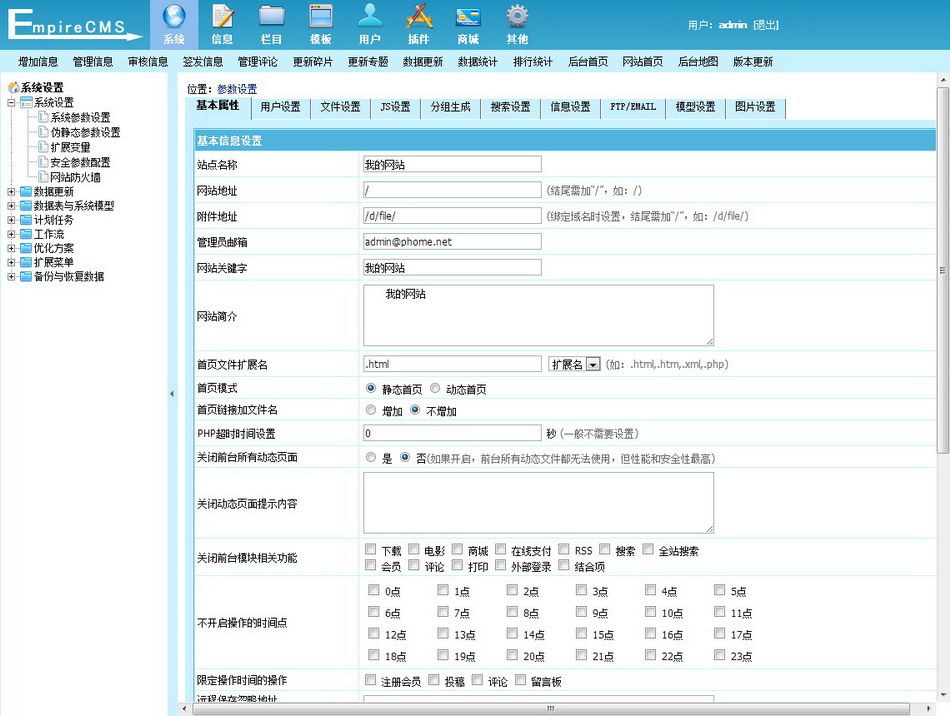Open the 信息 notepad icon
950x716 pixels.
222,16
